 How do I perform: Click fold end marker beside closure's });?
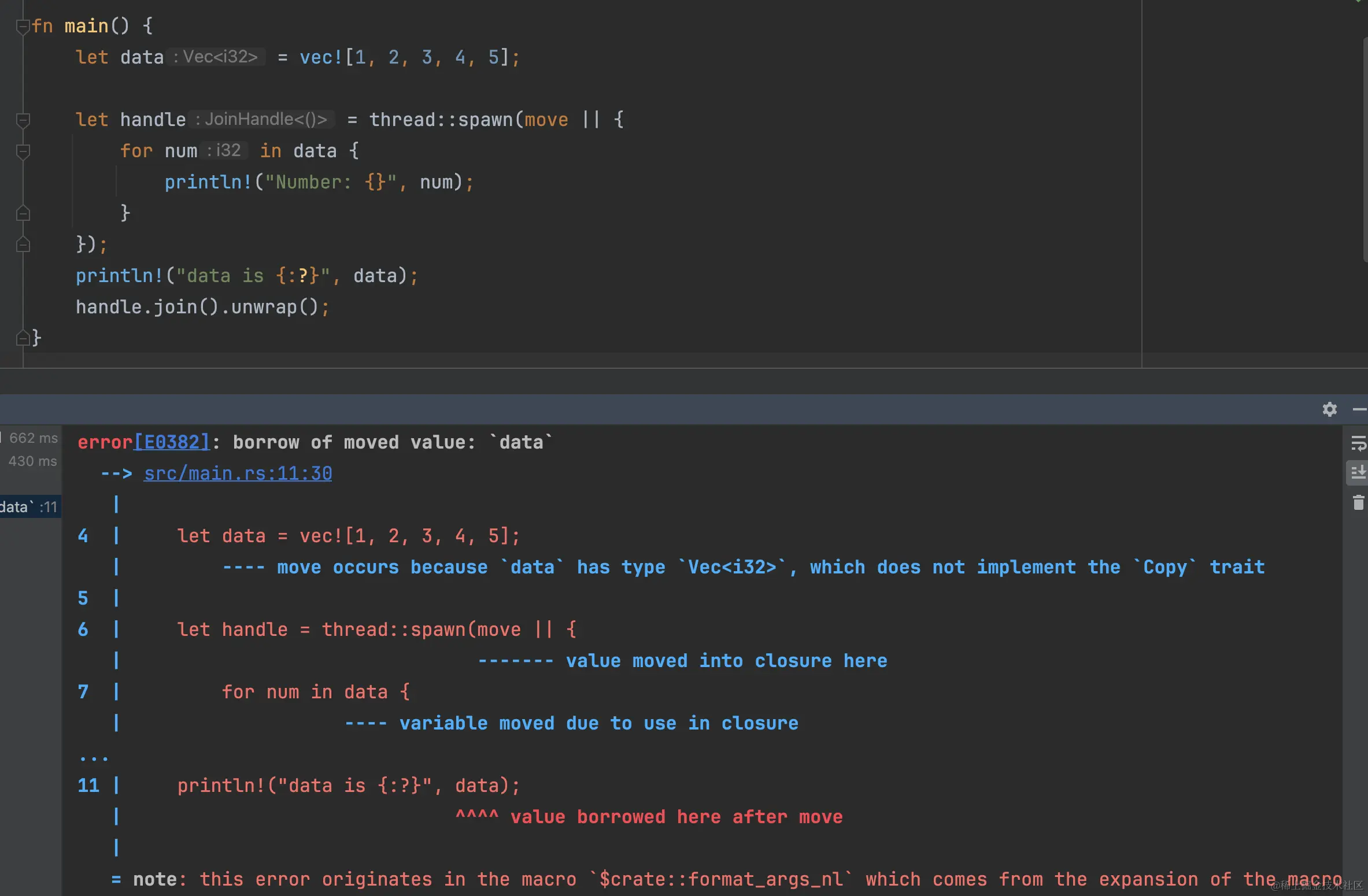[23, 245]
